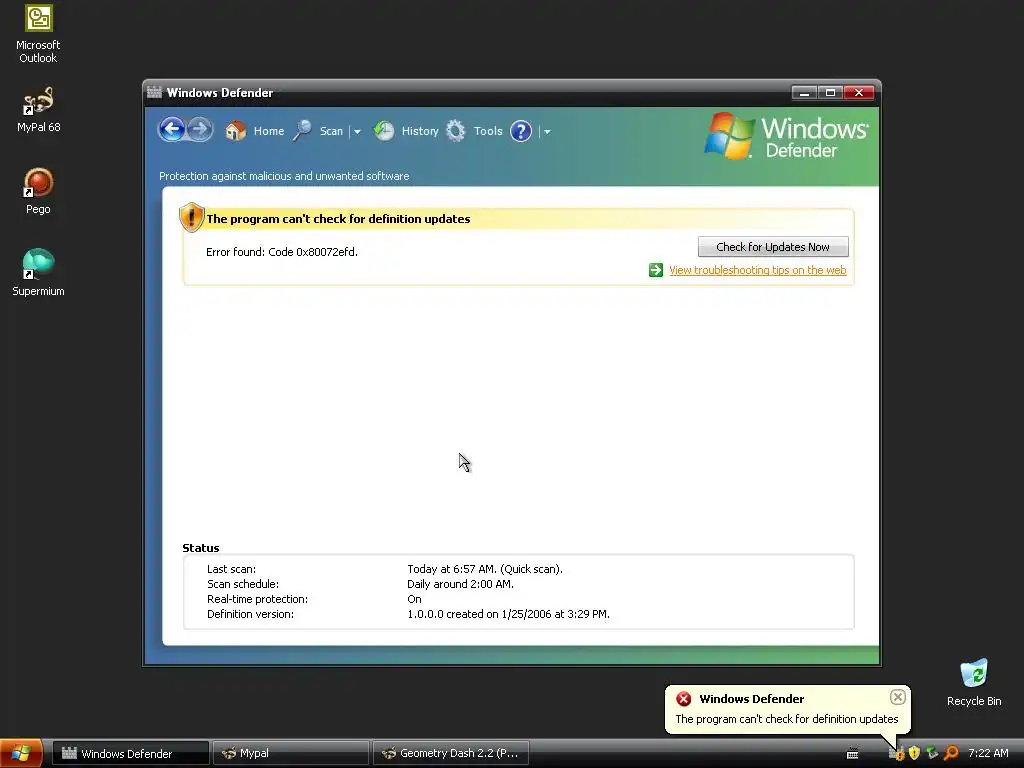Dismiss the Windows Defender balloon notification
The image size is (1024, 768).
click(897, 697)
